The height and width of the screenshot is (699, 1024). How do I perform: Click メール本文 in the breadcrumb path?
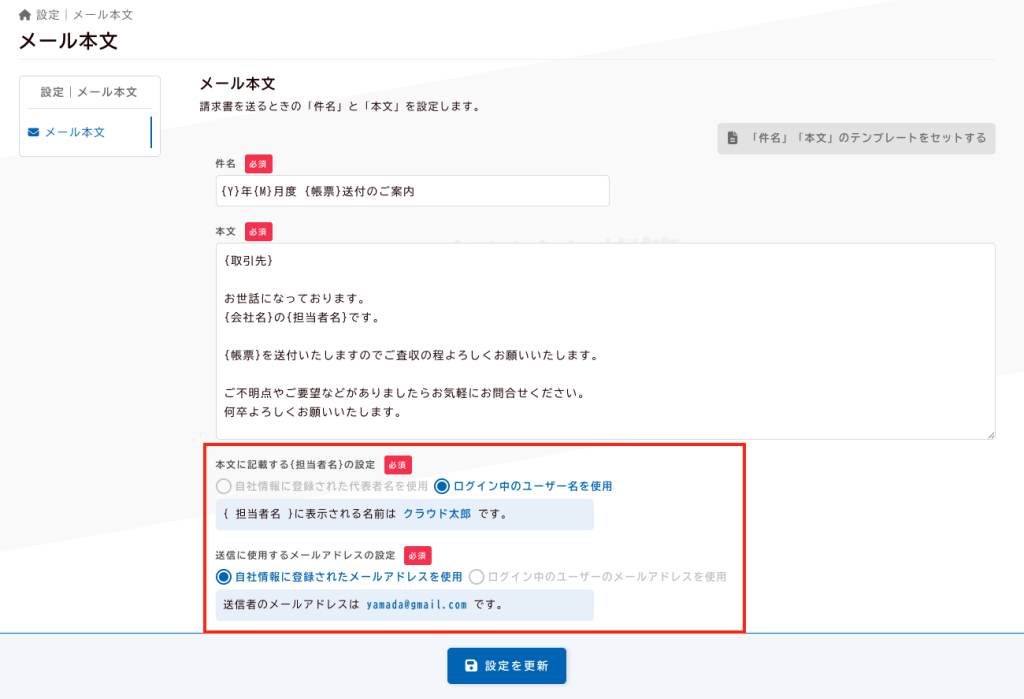pos(102,15)
